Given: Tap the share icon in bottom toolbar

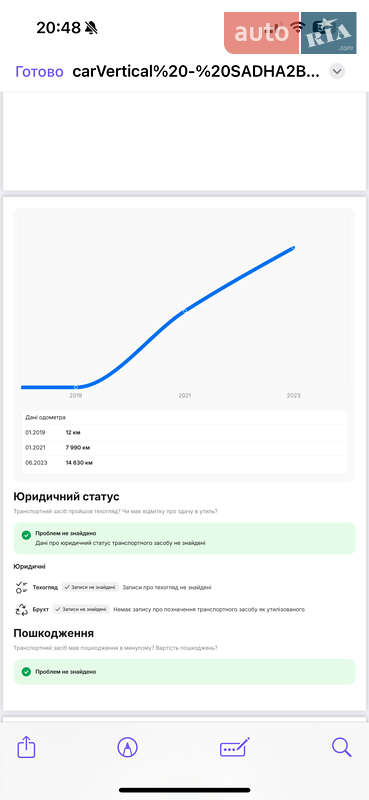Looking at the screenshot, I should [26, 748].
